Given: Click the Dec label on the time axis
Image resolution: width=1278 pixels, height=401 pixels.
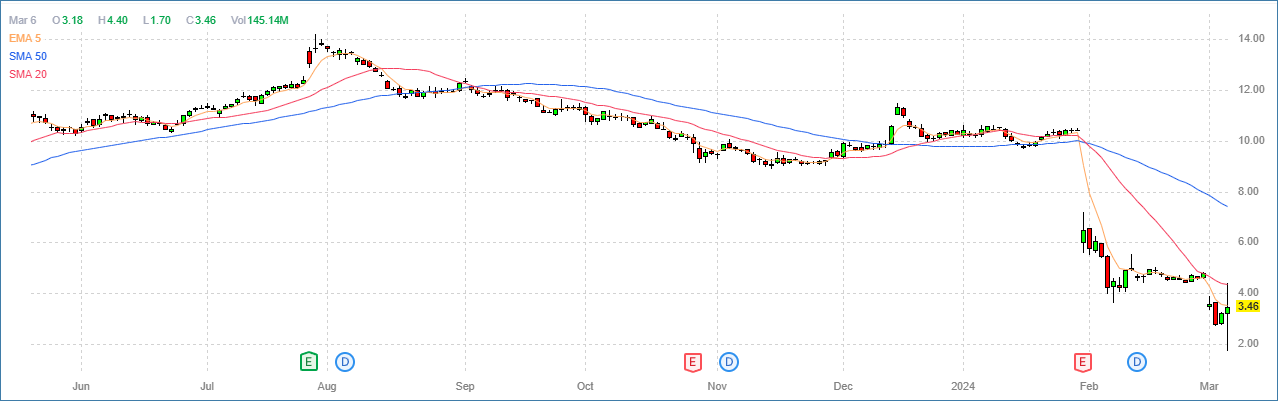Looking at the screenshot, I should pyautogui.click(x=843, y=386).
